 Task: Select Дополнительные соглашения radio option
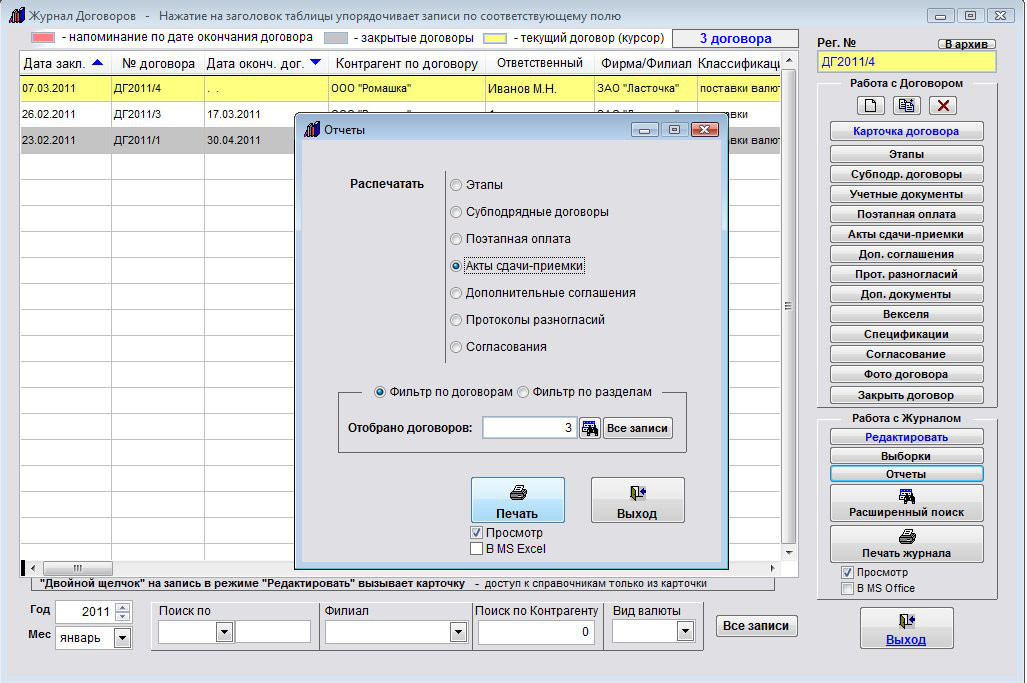[x=456, y=293]
